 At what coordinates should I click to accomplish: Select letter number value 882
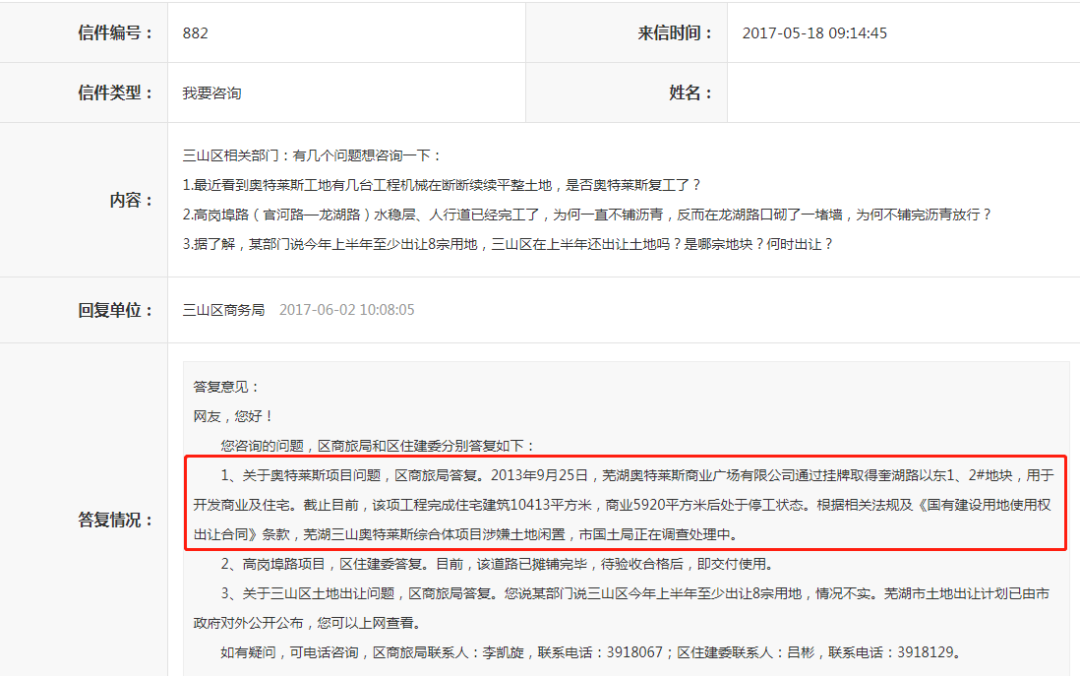(196, 33)
